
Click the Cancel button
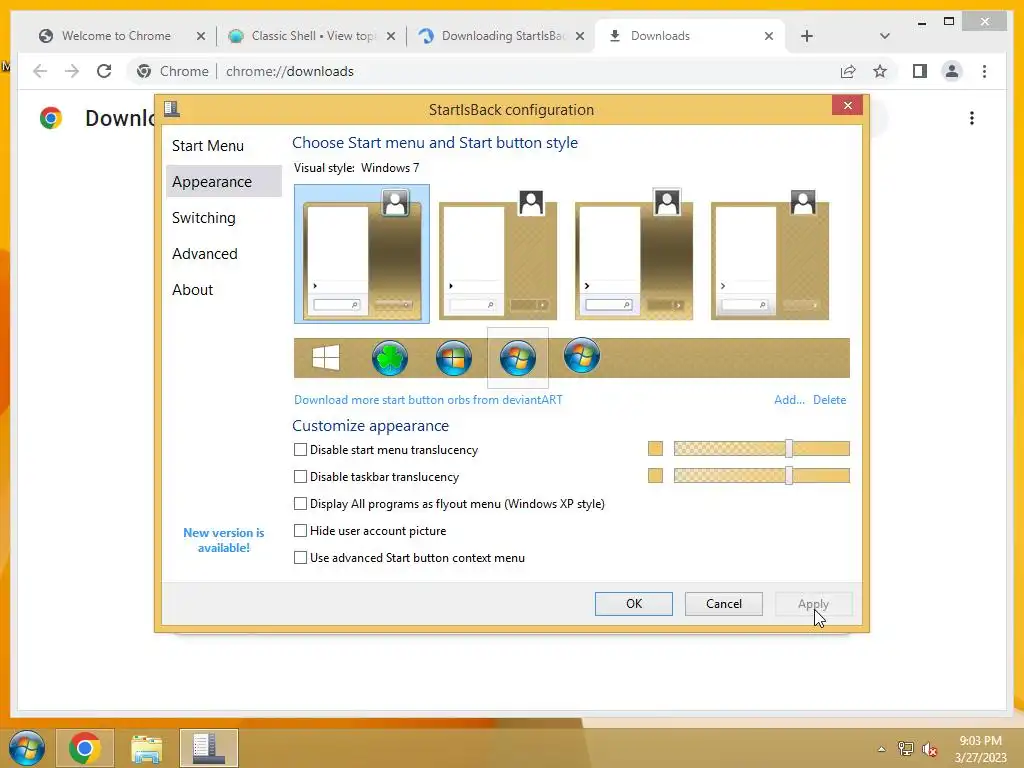[x=724, y=603]
